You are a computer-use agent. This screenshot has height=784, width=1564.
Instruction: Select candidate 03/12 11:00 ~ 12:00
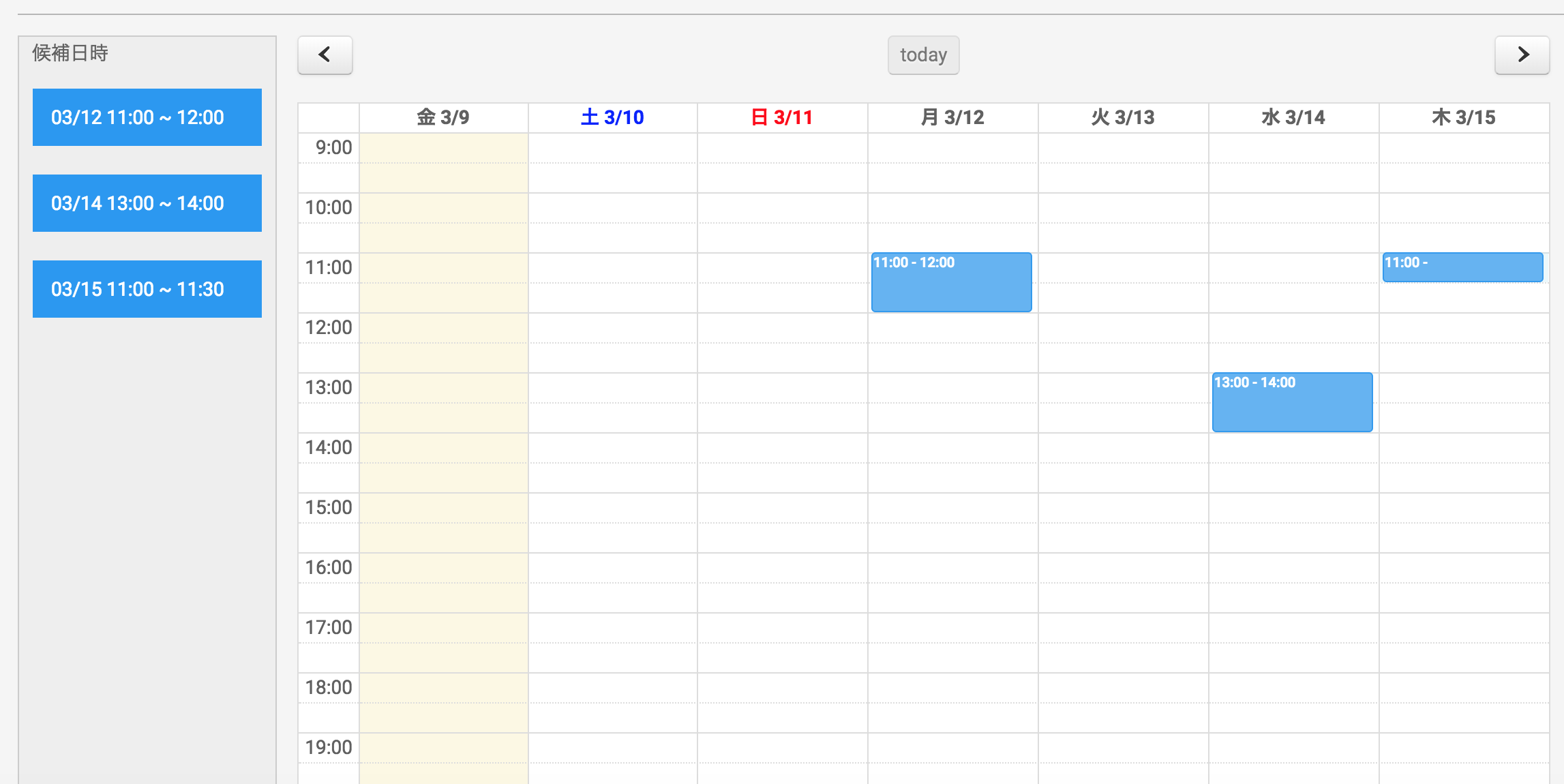point(147,117)
